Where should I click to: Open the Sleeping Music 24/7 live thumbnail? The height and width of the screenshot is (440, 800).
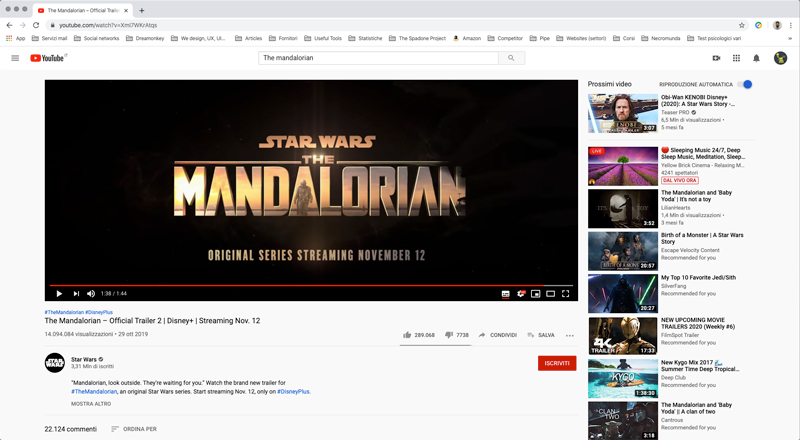tap(623, 166)
